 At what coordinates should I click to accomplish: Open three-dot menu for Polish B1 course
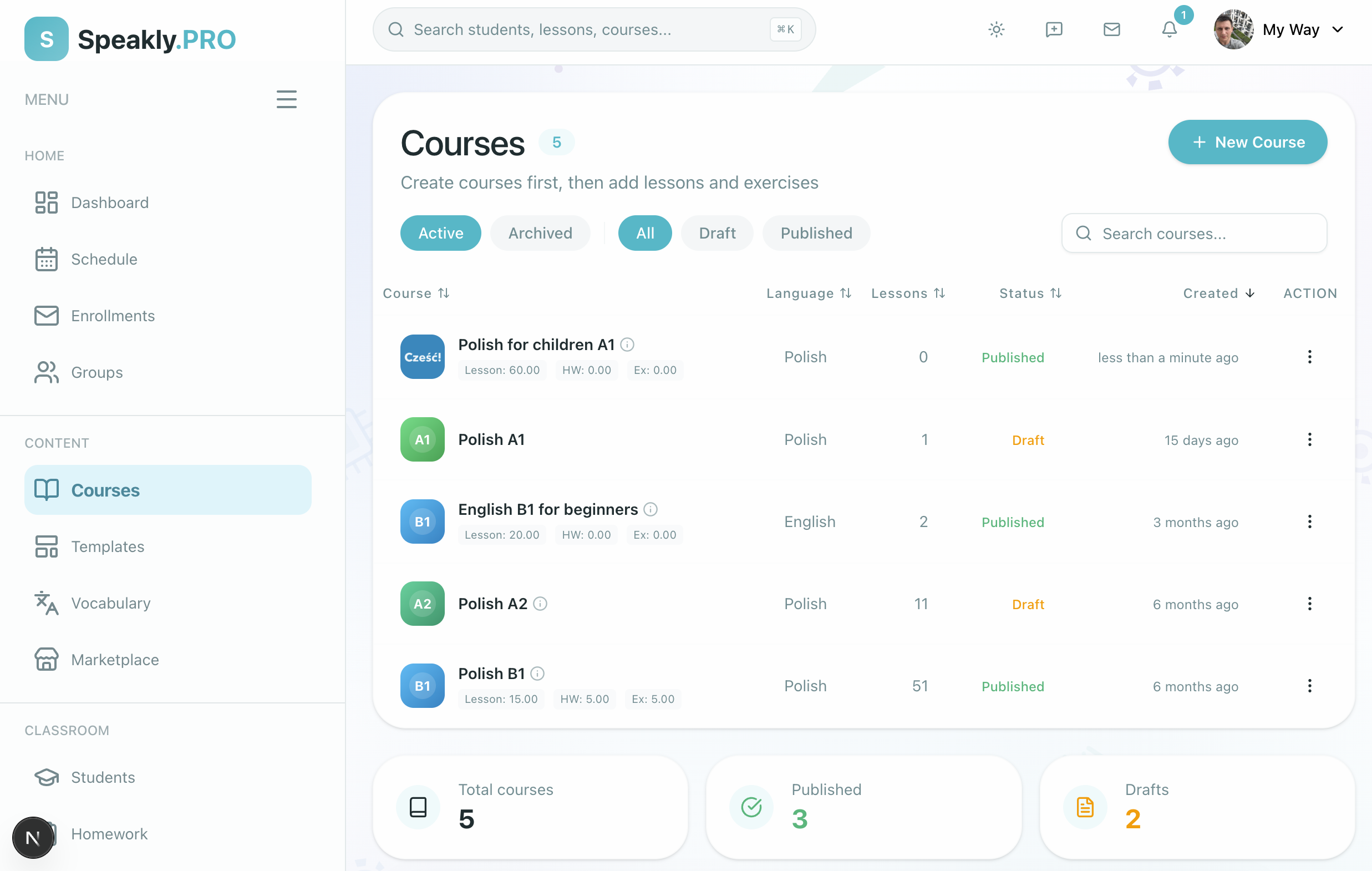1309,686
